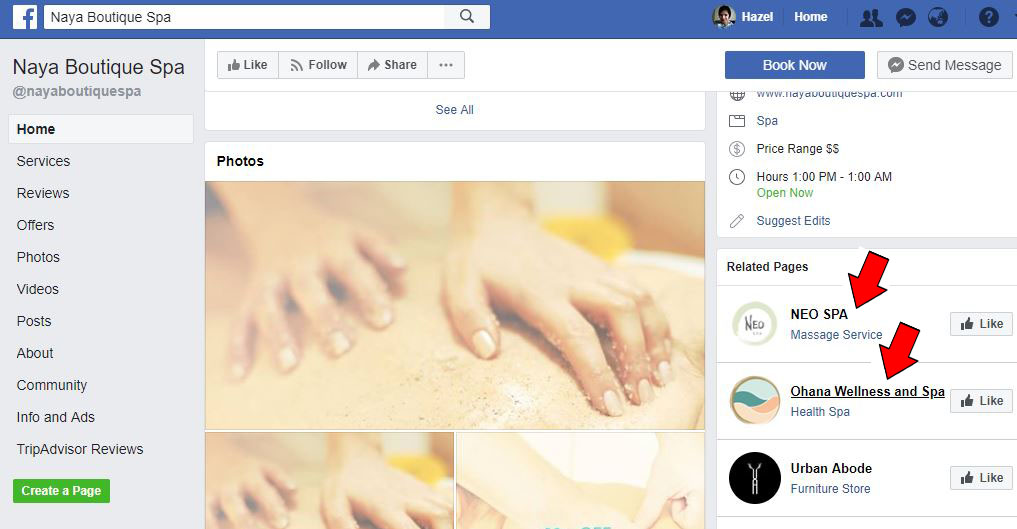Open the Urban Abode page link
Screen dimensions: 1017x529
[x=831, y=469]
